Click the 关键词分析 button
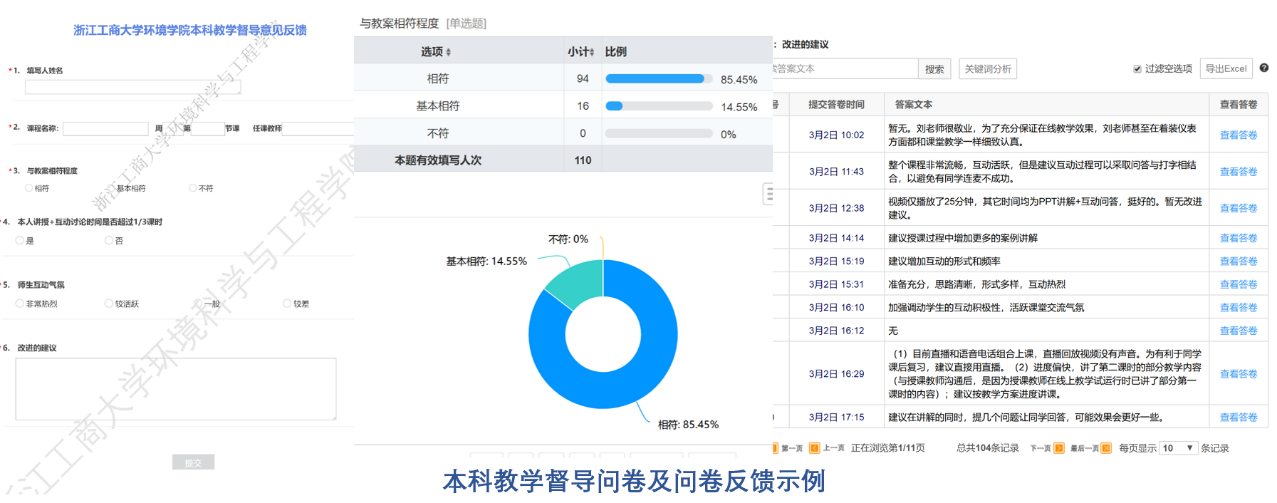The image size is (1277, 503). (987, 69)
